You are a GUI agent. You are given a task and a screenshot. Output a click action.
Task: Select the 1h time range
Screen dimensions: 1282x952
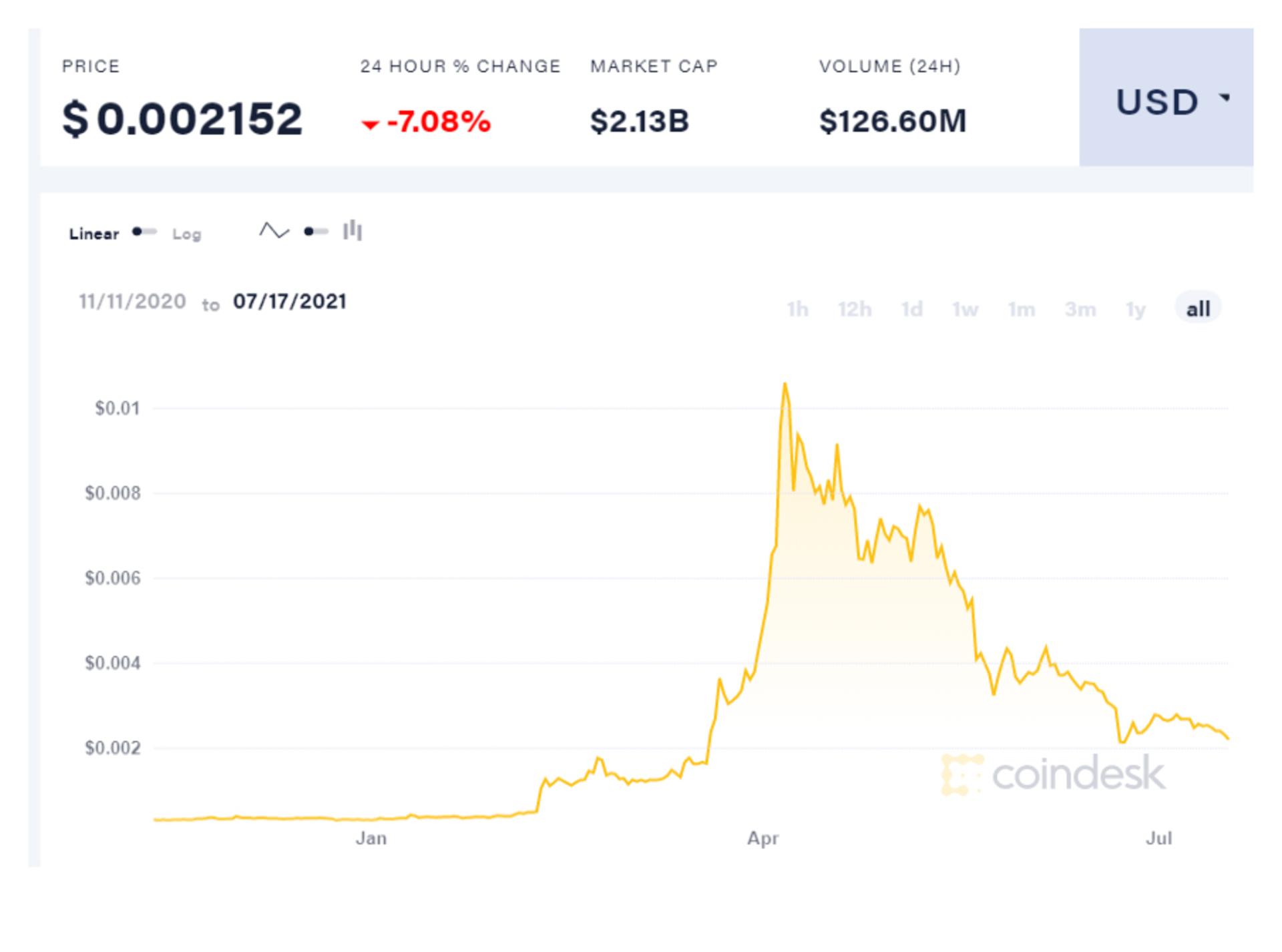[797, 309]
